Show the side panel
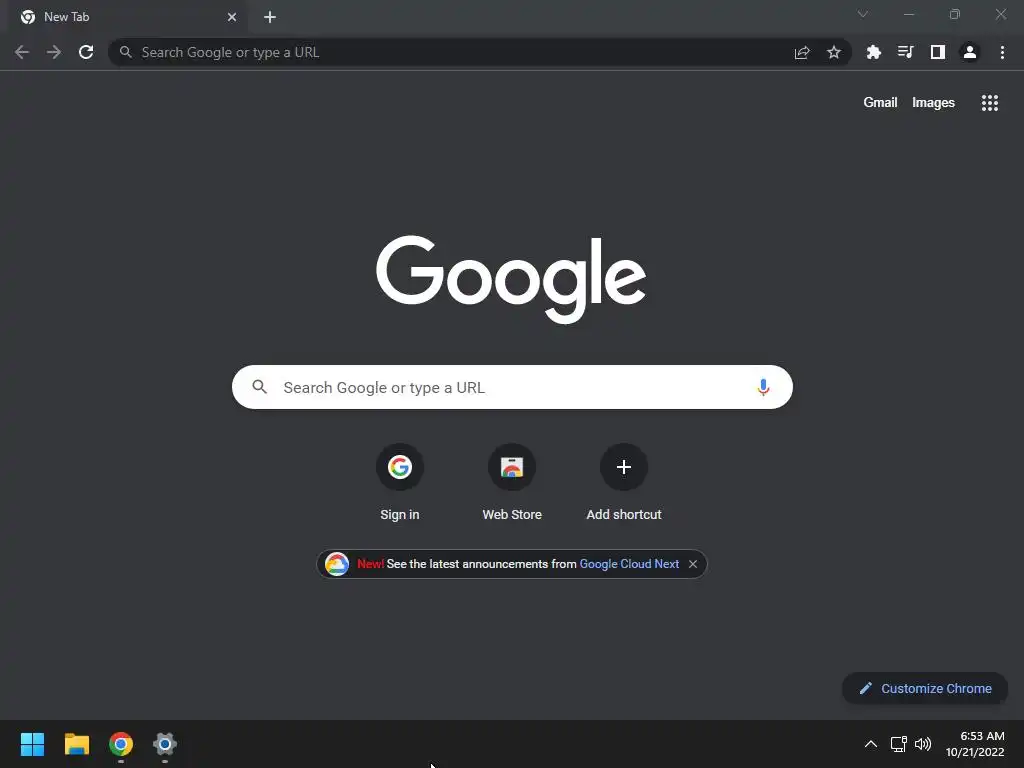 [937, 52]
